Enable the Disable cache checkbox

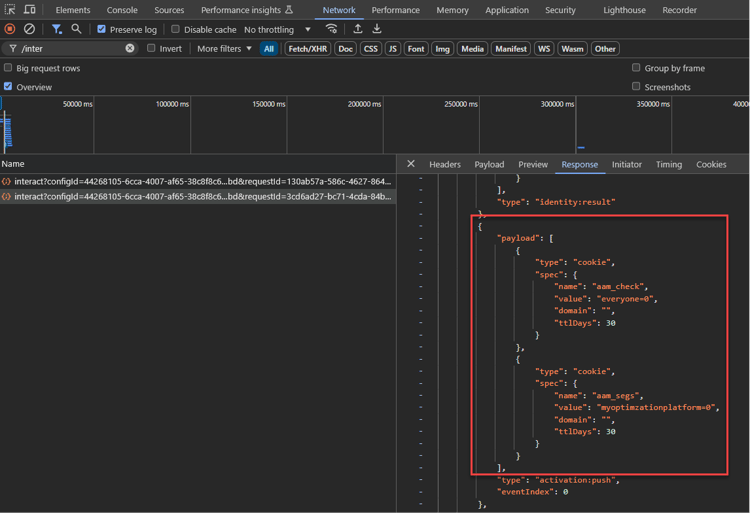point(176,29)
